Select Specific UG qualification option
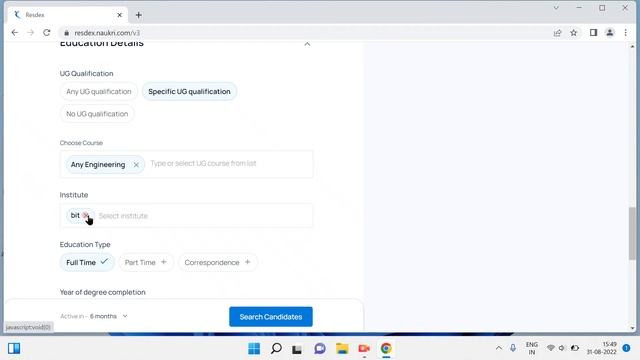 point(189,91)
